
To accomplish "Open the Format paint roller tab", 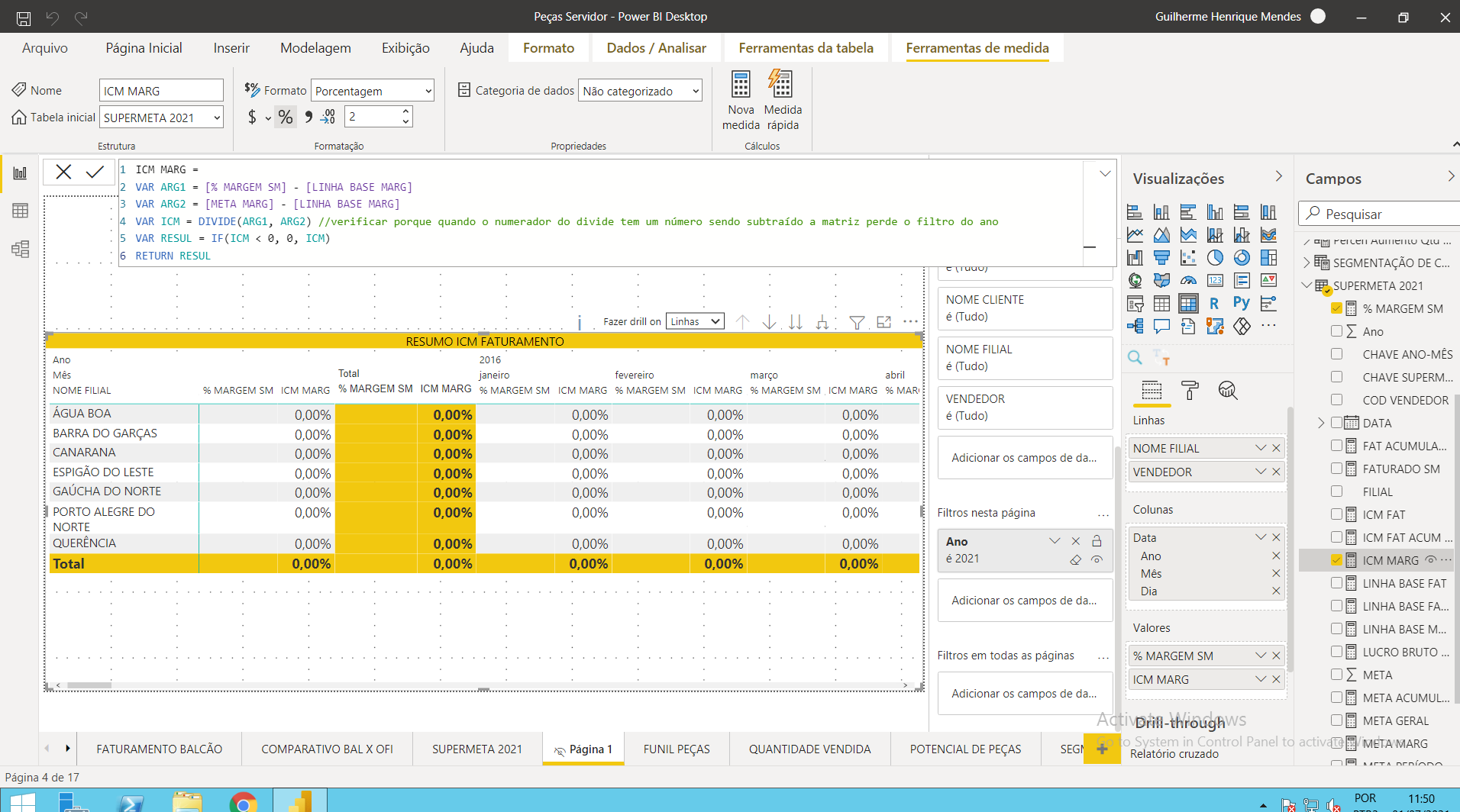I will point(1190,391).
